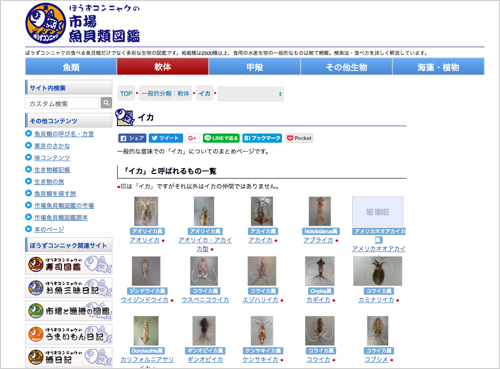Image resolution: width=500 pixels, height=369 pixels.
Task: Tweet the page with the ツイート button
Action: pos(166,138)
